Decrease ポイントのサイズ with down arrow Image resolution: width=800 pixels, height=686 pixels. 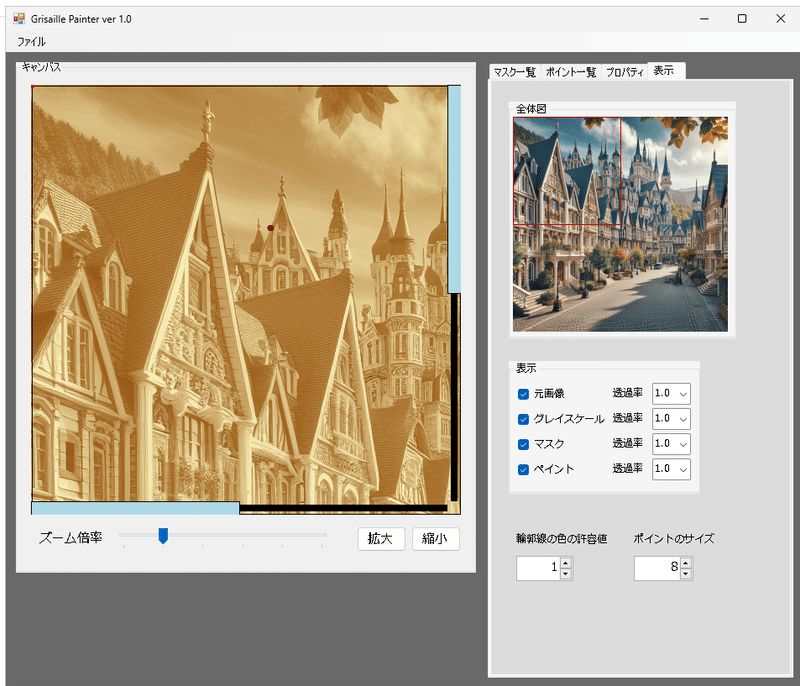[686, 574]
